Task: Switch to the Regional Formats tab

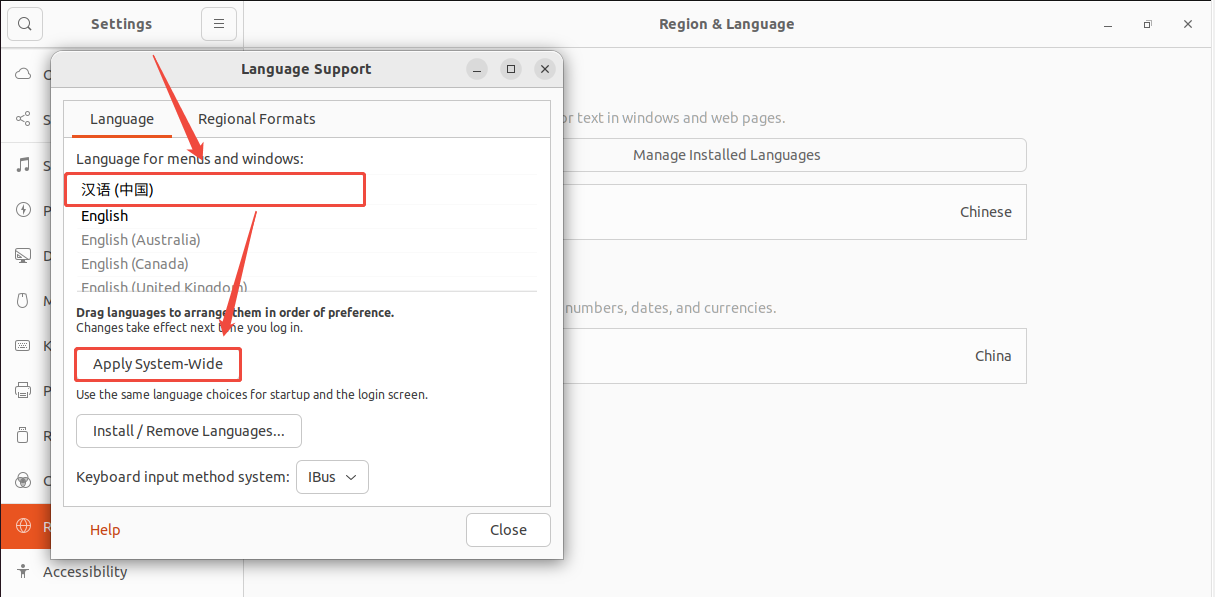Action: (x=256, y=119)
